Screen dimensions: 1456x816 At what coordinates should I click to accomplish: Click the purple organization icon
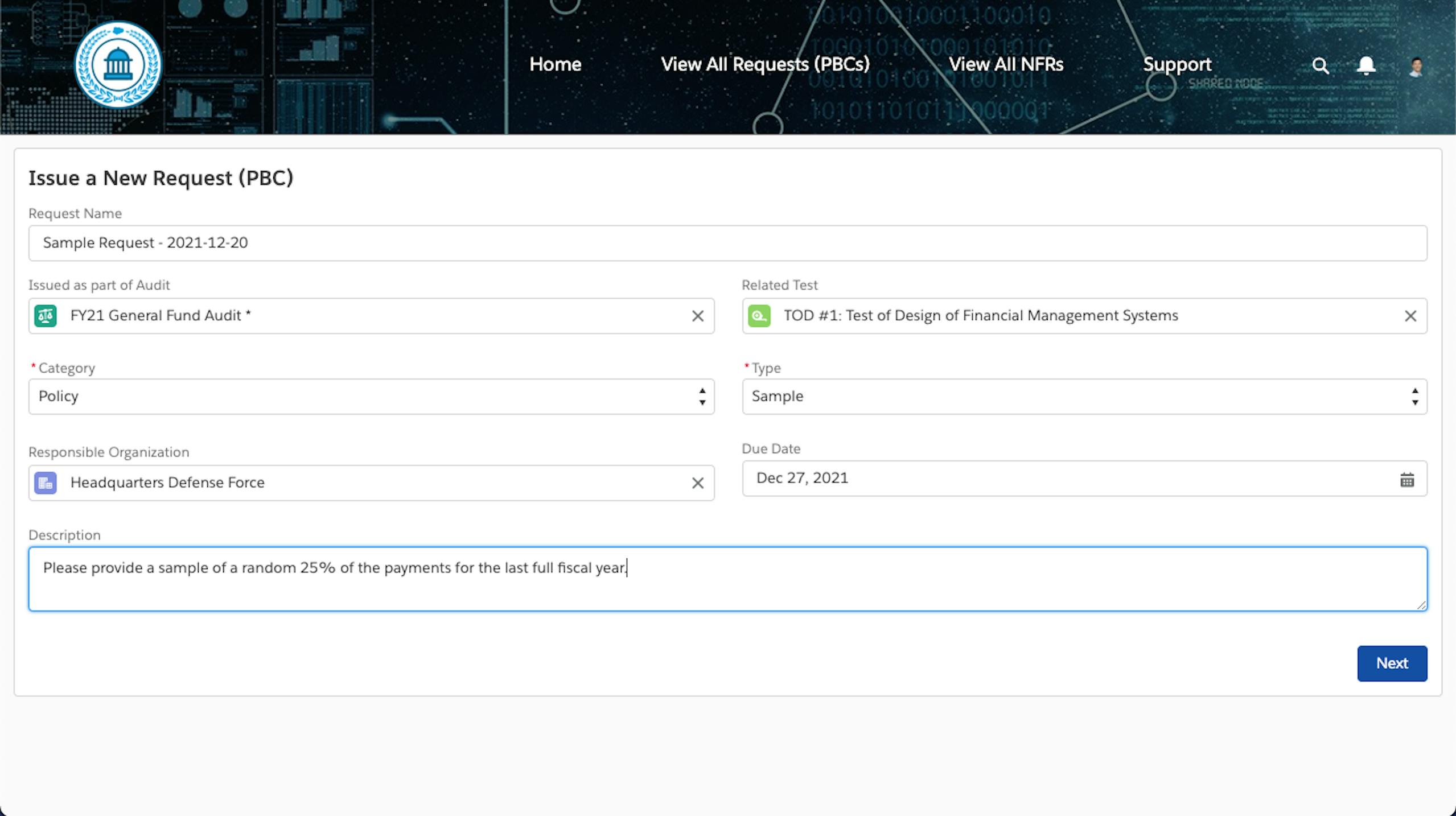(x=46, y=483)
